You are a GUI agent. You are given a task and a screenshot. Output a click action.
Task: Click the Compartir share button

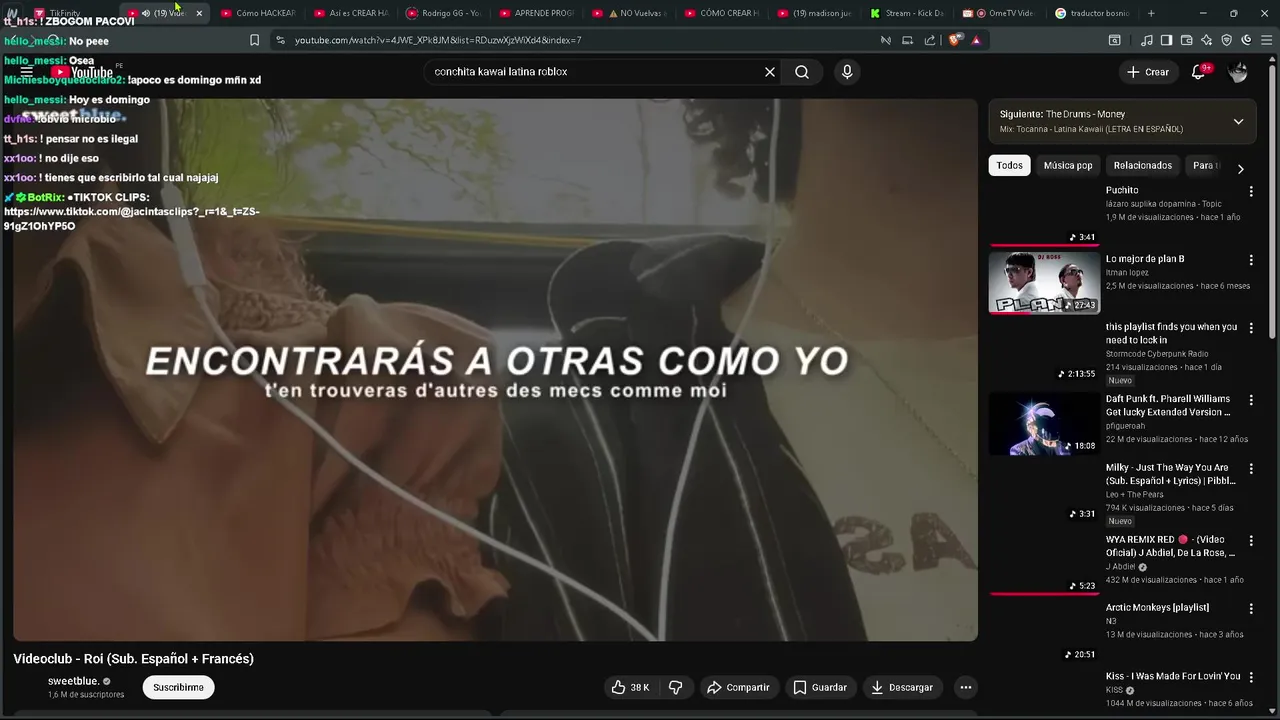click(x=738, y=687)
